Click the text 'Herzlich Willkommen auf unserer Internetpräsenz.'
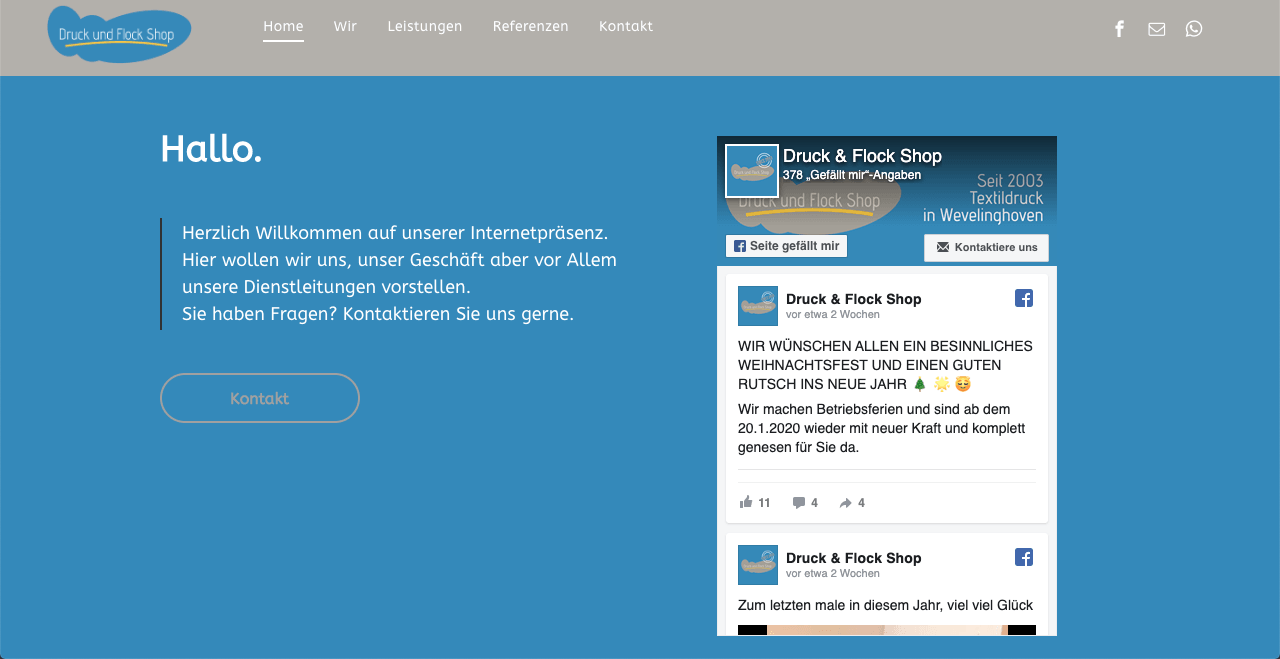This screenshot has height=659, width=1280. 395,233
